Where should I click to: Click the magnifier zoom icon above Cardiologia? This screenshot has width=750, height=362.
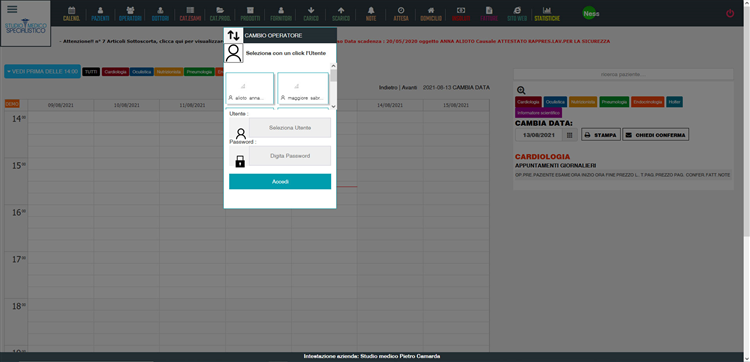coord(521,90)
